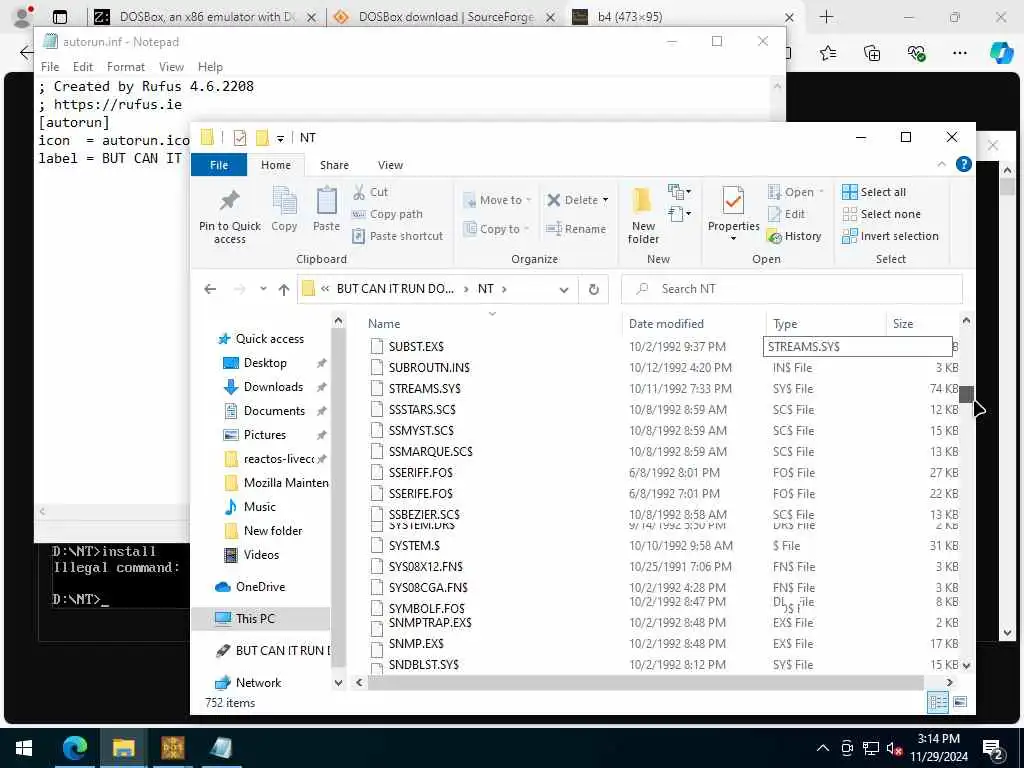Collapse the ribbon with the chevron
Screen dimensions: 1024x768
(941, 165)
